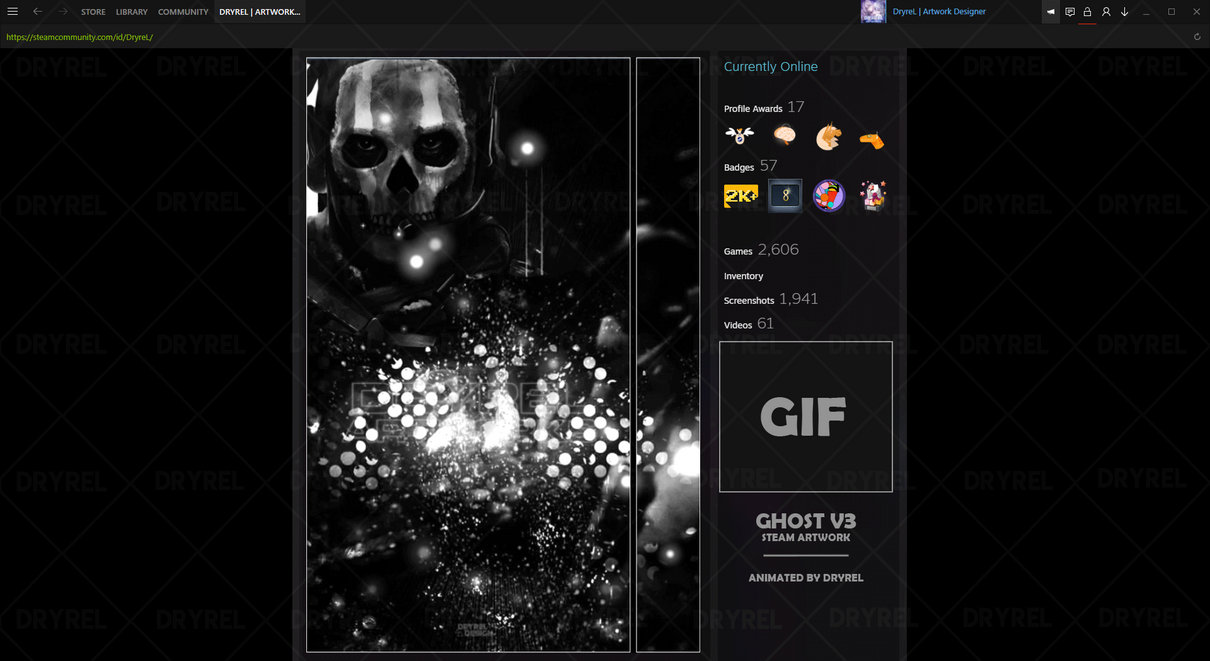Reload the page with the refresh icon
1210x661 pixels.
tap(1197, 37)
